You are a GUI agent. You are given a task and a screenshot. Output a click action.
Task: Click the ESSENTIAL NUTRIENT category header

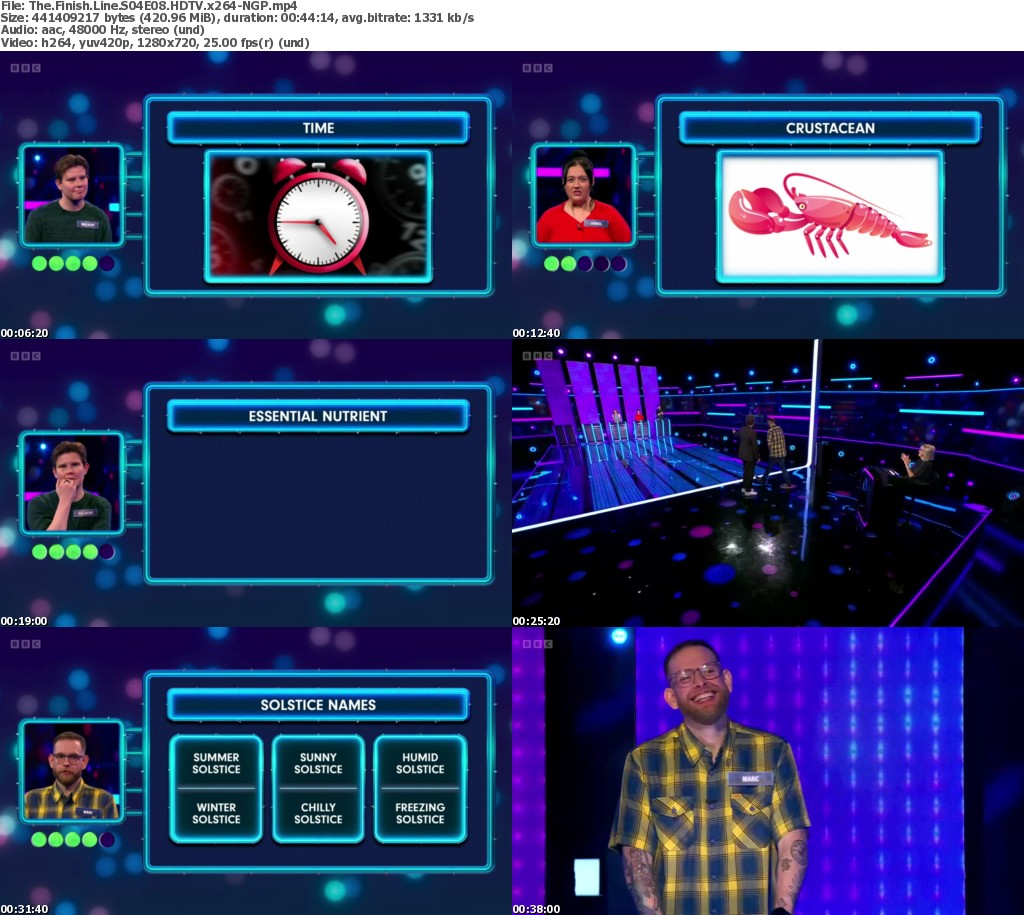point(318,416)
